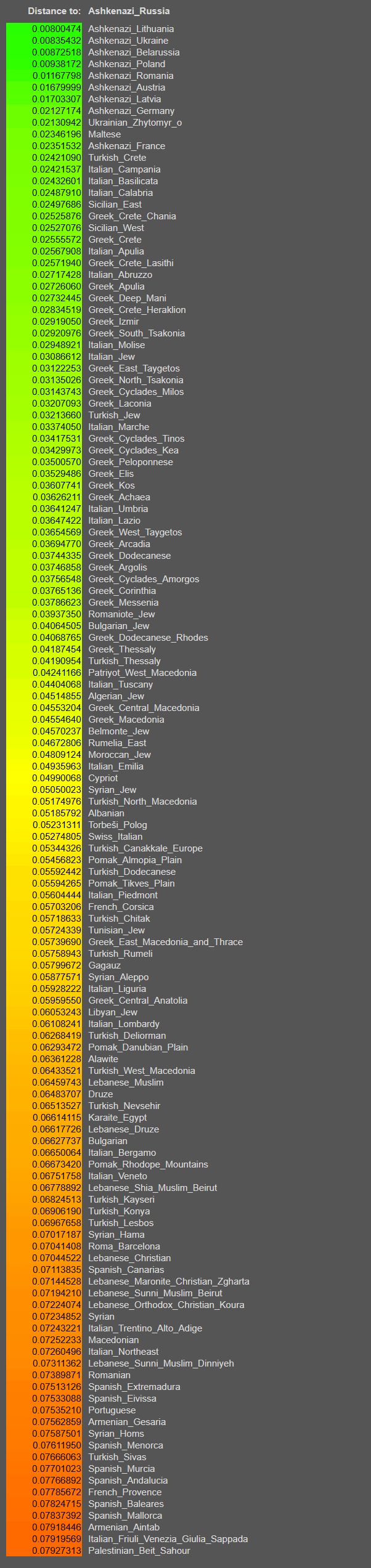Click the Belmonte_Jew entry
This screenshot has height=1568, width=371.
pos(118,731)
